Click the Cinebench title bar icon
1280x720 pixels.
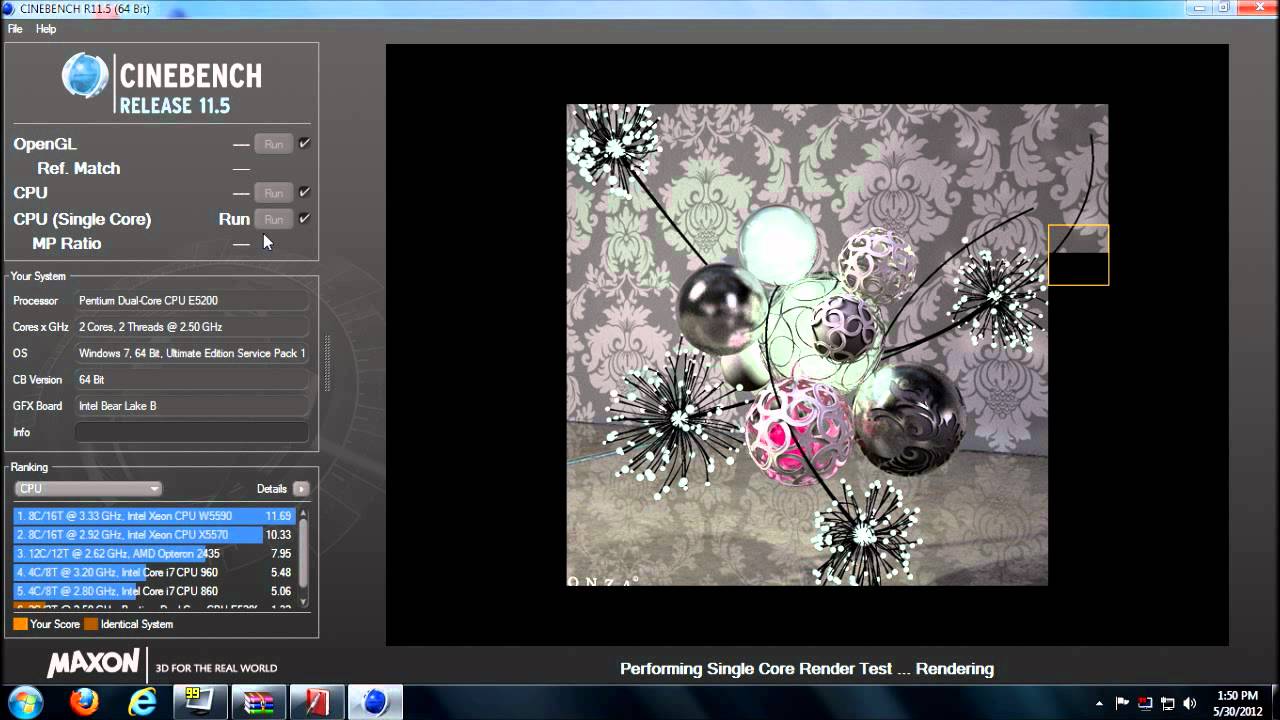[10, 8]
